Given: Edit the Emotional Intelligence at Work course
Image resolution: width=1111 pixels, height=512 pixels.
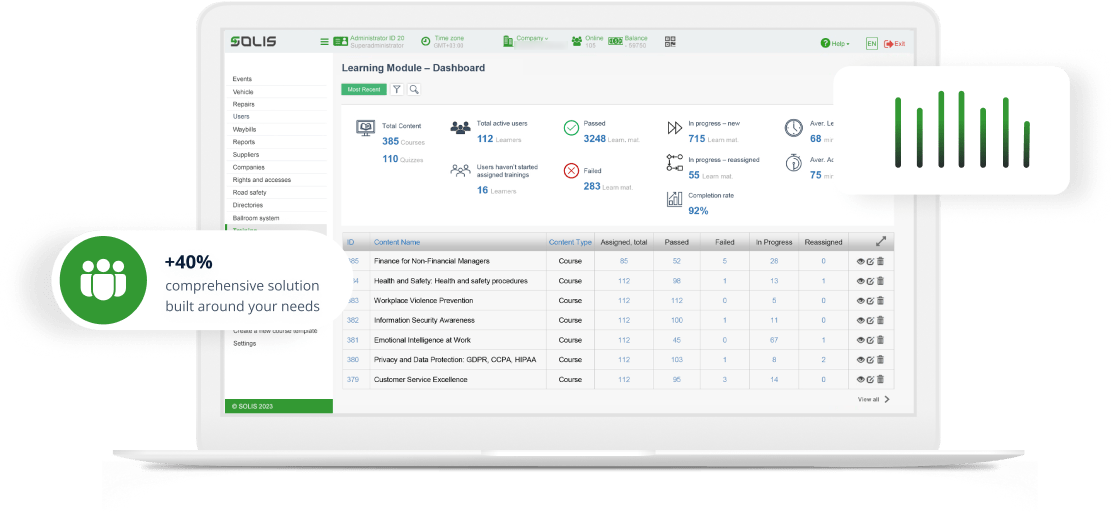Looking at the screenshot, I should [x=870, y=341].
